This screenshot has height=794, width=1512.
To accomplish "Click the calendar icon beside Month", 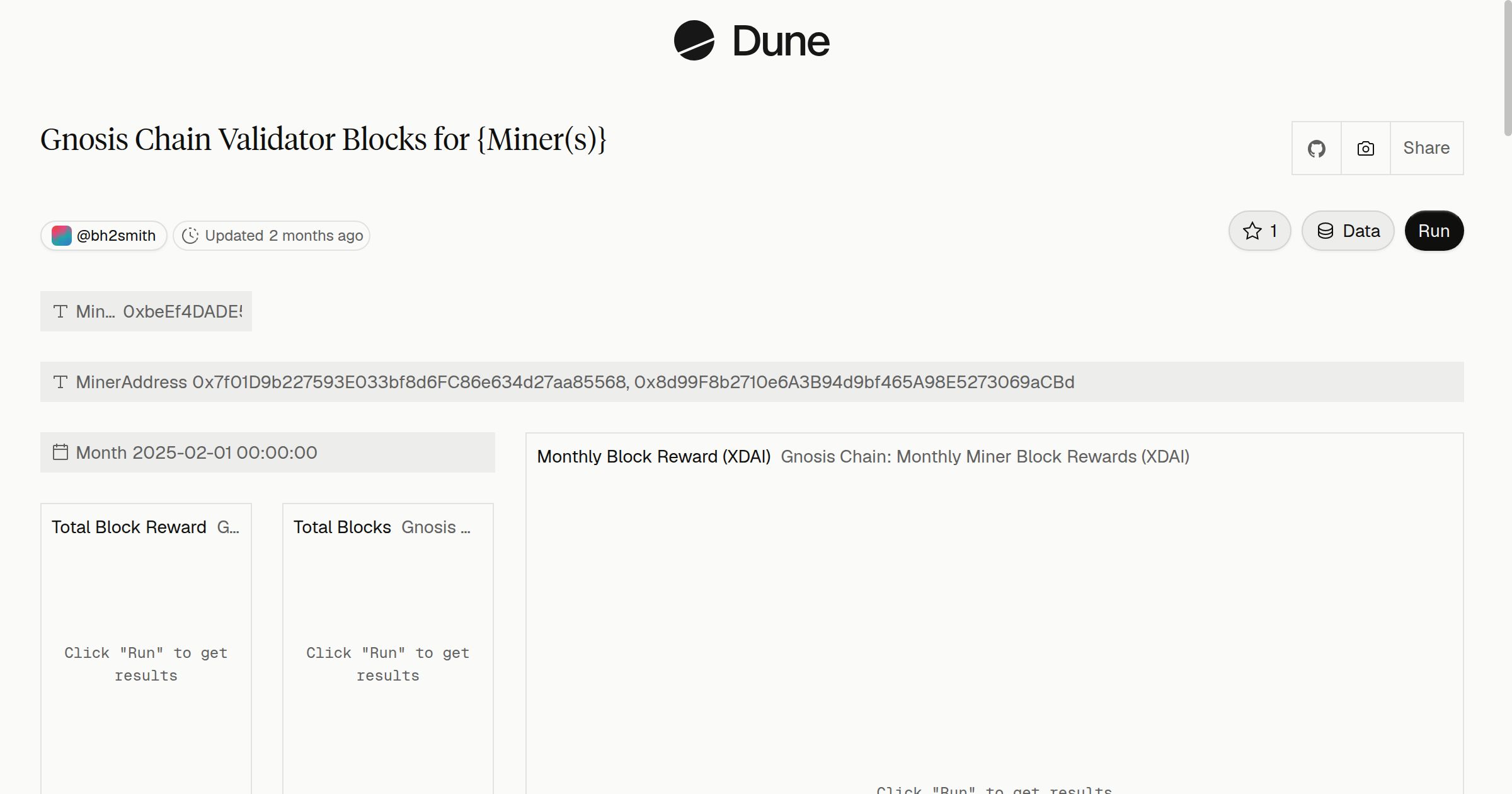I will [x=60, y=452].
